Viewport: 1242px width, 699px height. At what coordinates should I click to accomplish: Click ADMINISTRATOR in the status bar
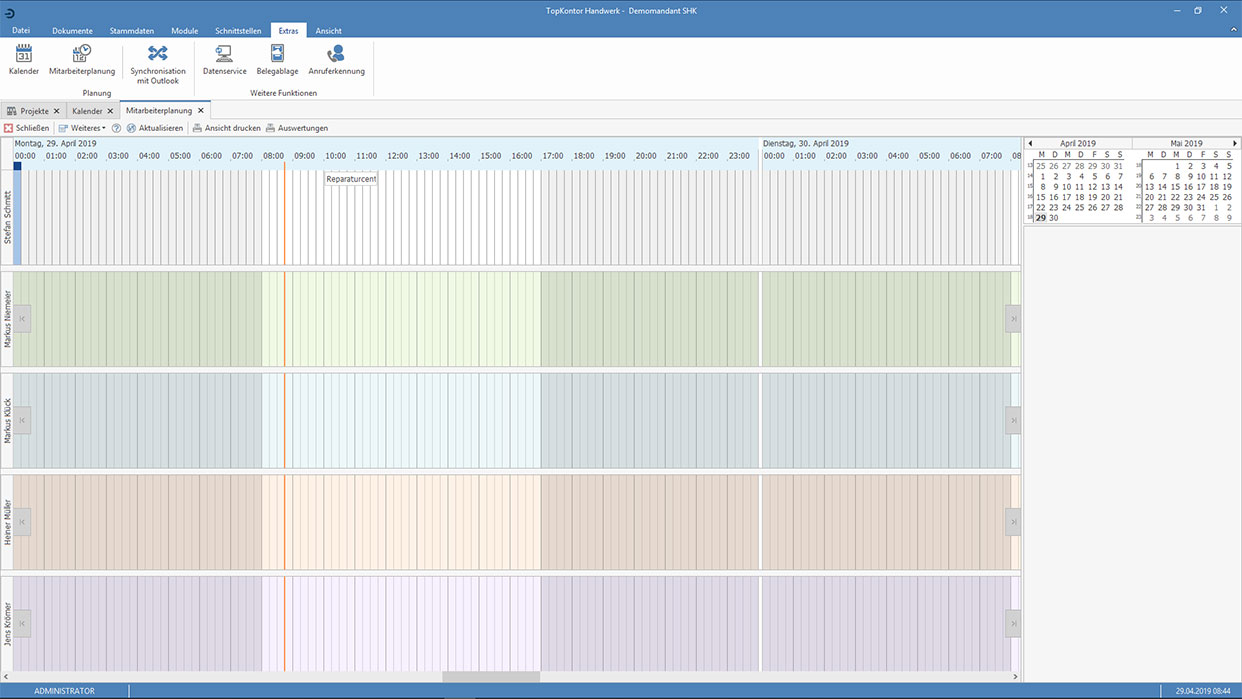(x=65, y=691)
